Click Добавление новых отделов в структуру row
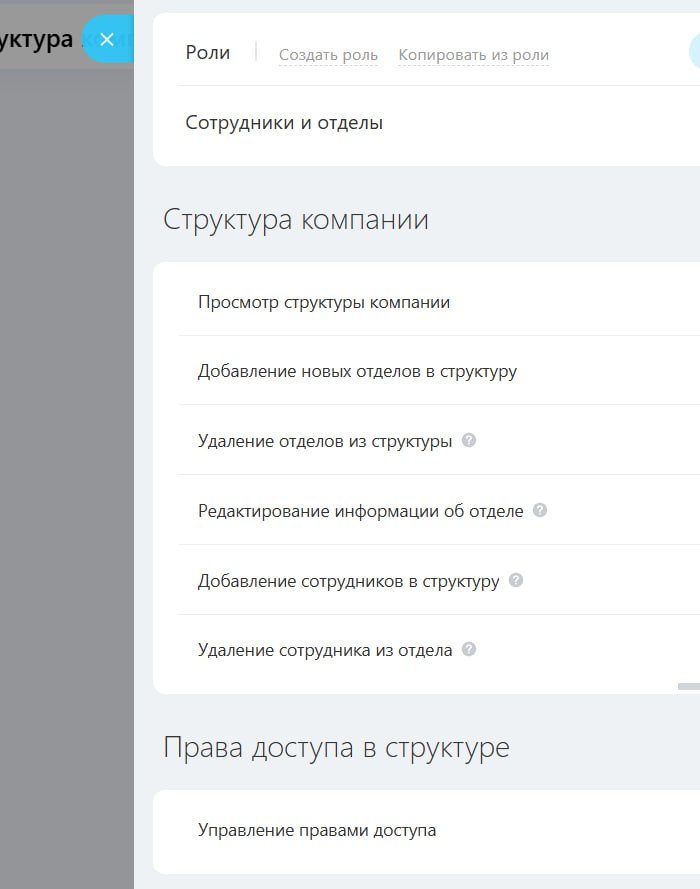The image size is (700, 889). click(439, 371)
